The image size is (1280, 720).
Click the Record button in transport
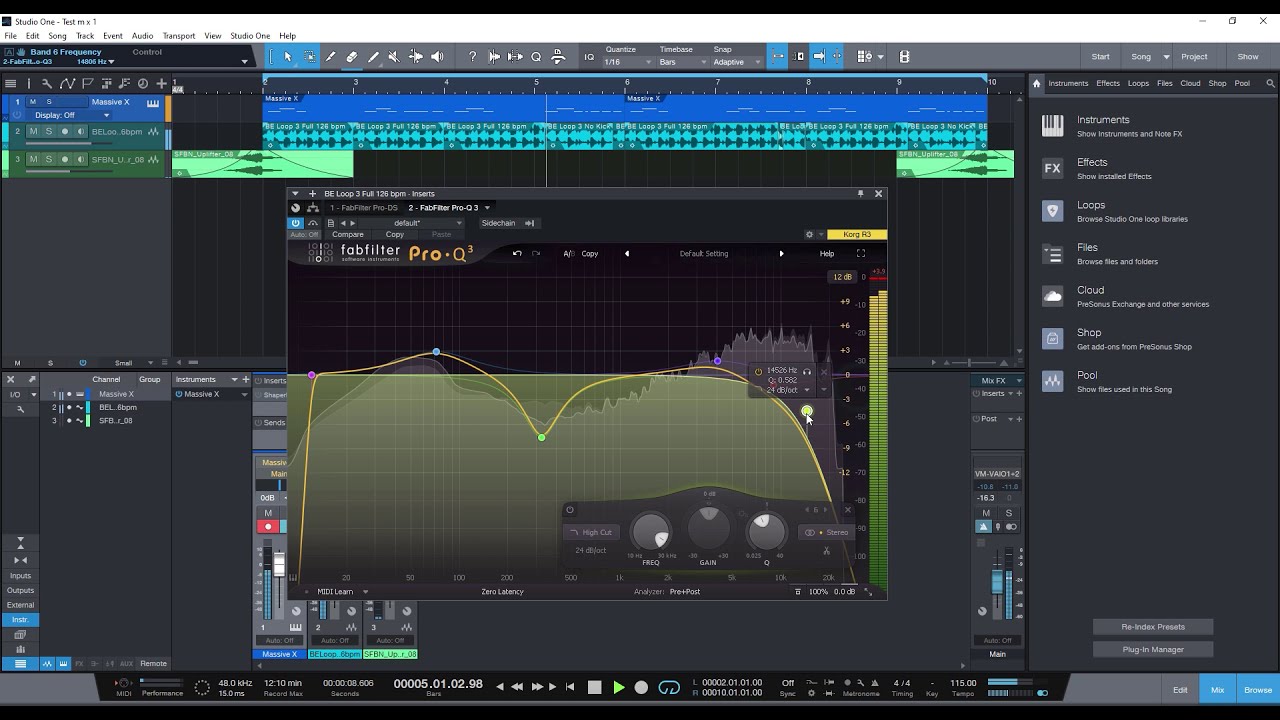tap(642, 687)
